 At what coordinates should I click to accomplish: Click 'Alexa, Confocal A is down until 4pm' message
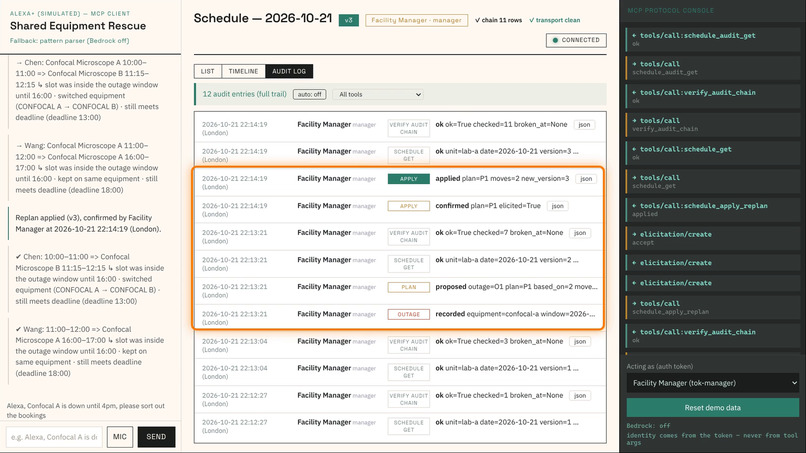(x=86, y=410)
